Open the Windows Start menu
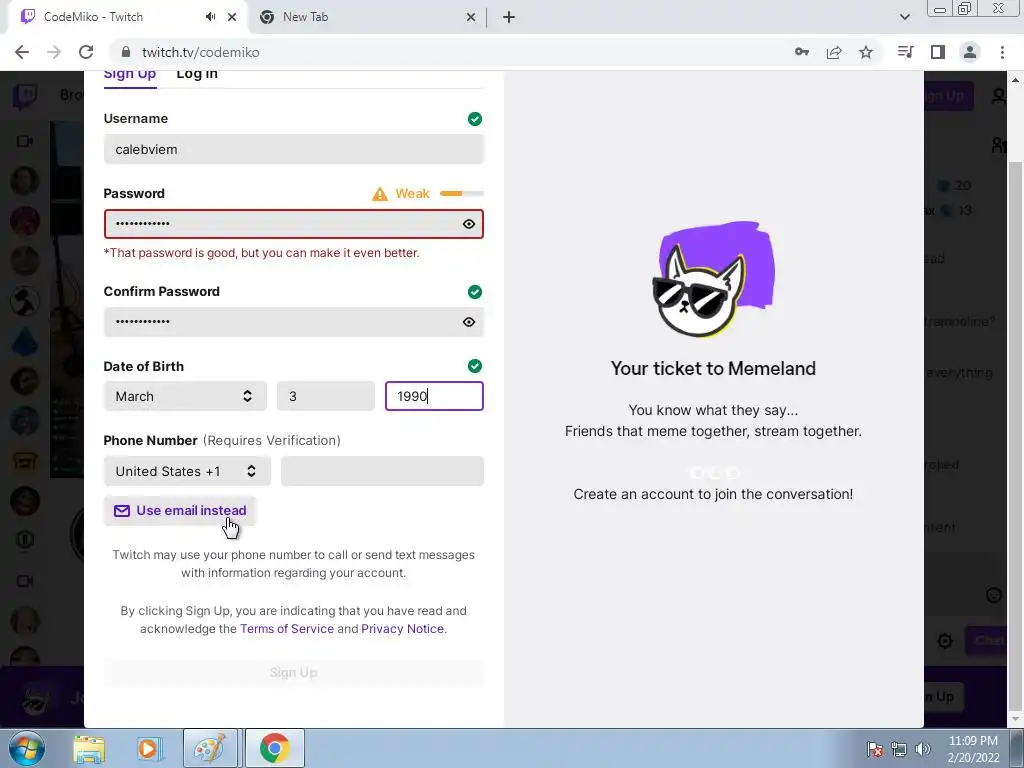Viewport: 1024px width, 768px height. click(x=26, y=748)
